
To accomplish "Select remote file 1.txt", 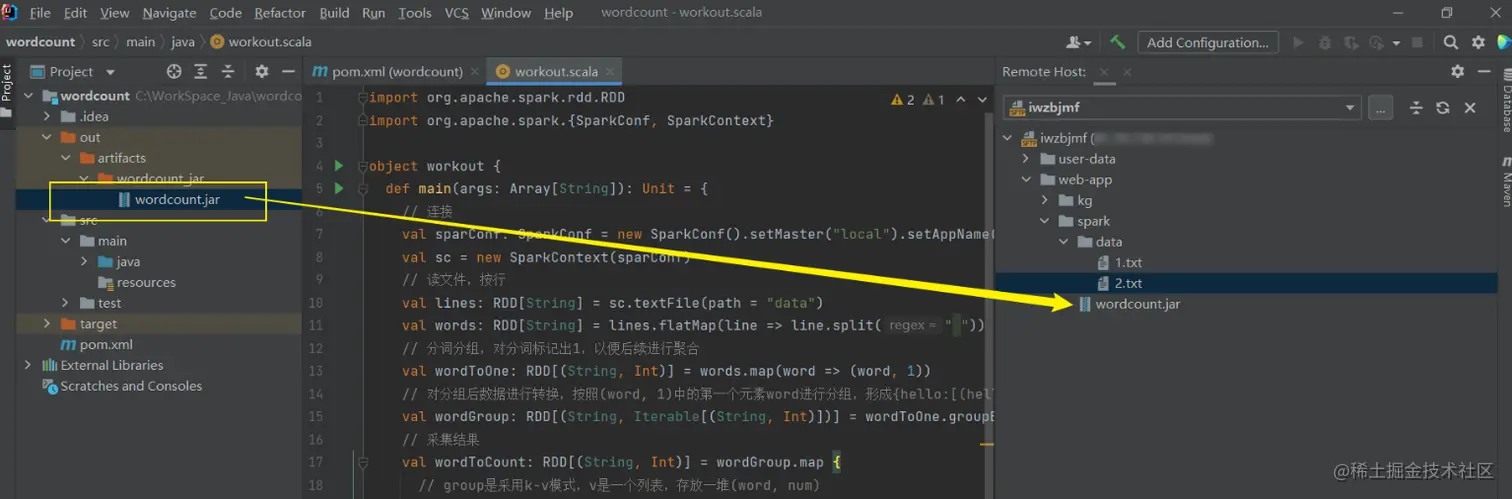I will [x=1128, y=263].
